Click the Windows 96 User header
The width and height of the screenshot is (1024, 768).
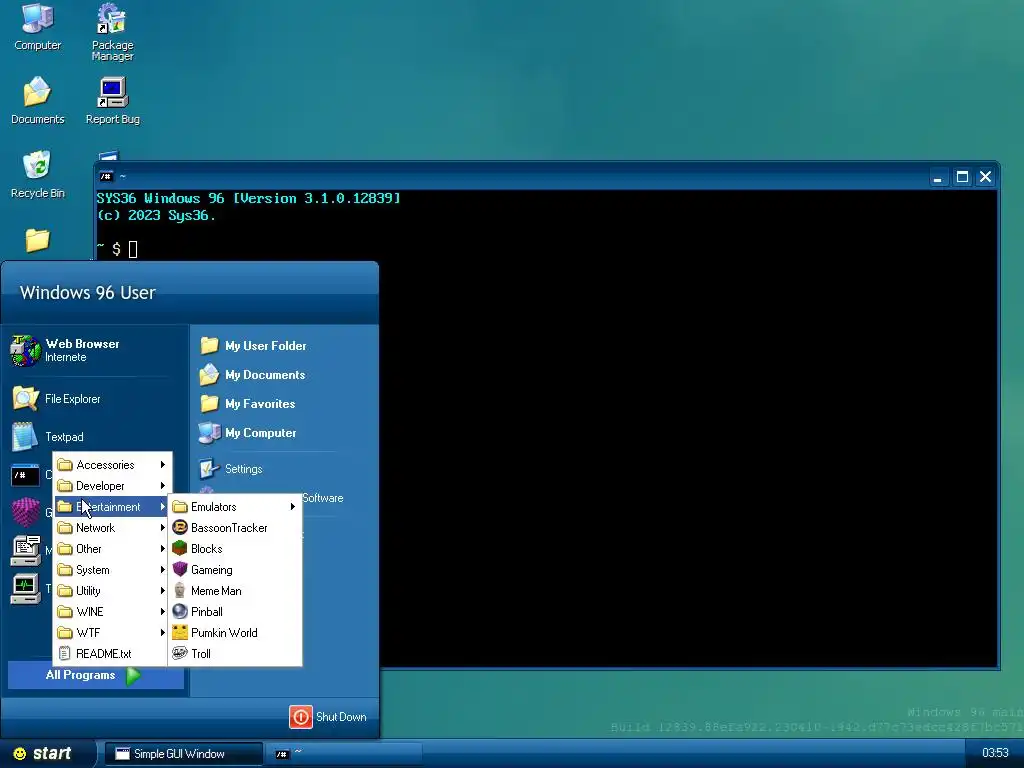pyautogui.click(x=88, y=293)
